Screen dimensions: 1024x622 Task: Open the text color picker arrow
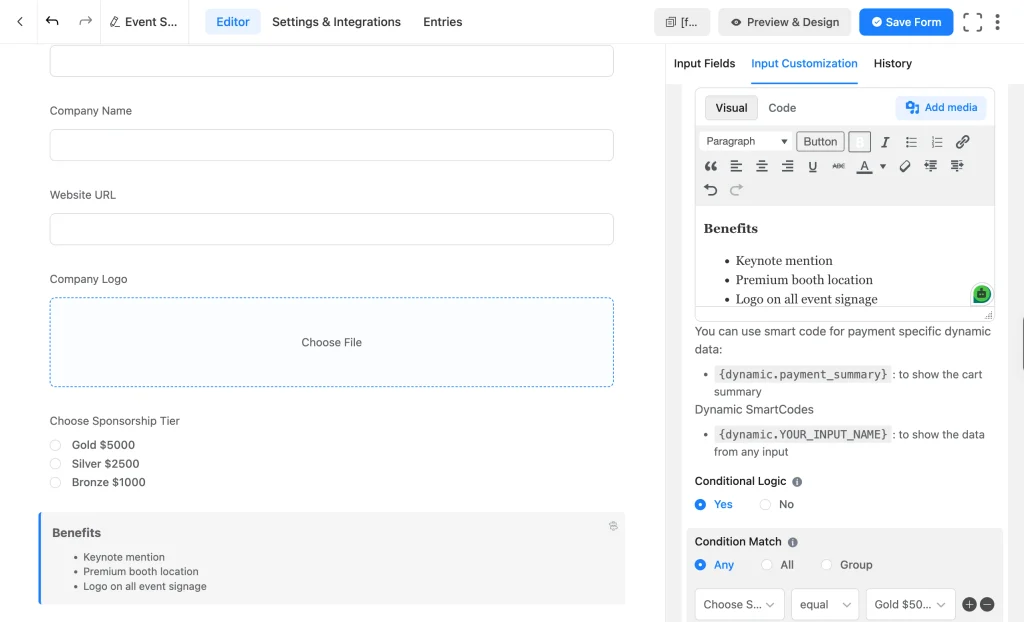click(883, 166)
